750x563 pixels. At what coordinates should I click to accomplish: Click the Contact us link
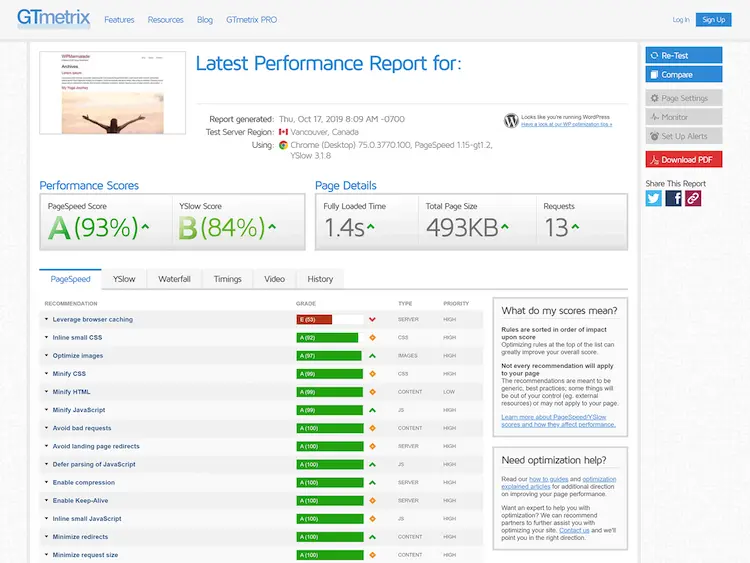pos(574,530)
